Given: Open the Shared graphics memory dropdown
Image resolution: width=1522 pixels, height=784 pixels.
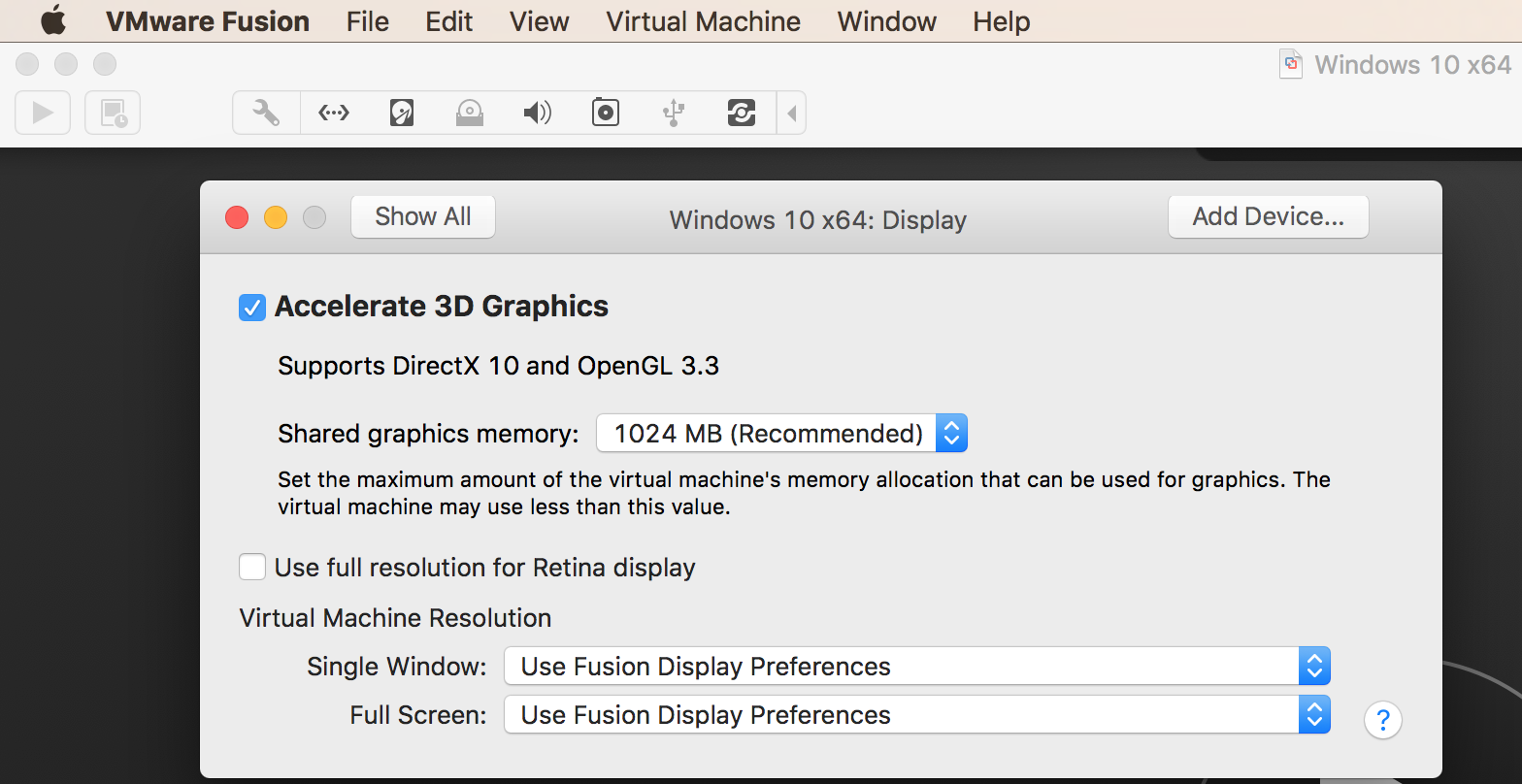Looking at the screenshot, I should [x=781, y=433].
